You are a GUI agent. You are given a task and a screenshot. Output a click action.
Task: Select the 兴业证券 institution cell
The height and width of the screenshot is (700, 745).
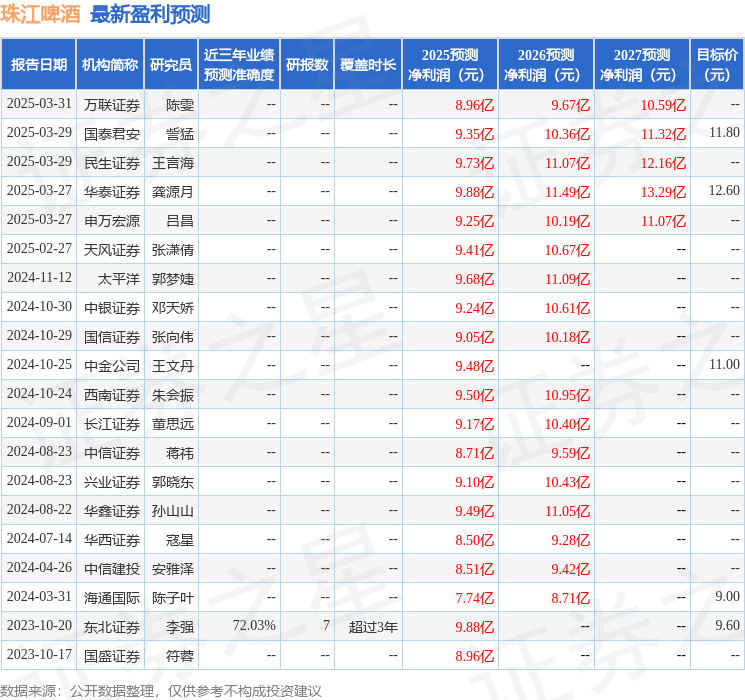click(112, 482)
